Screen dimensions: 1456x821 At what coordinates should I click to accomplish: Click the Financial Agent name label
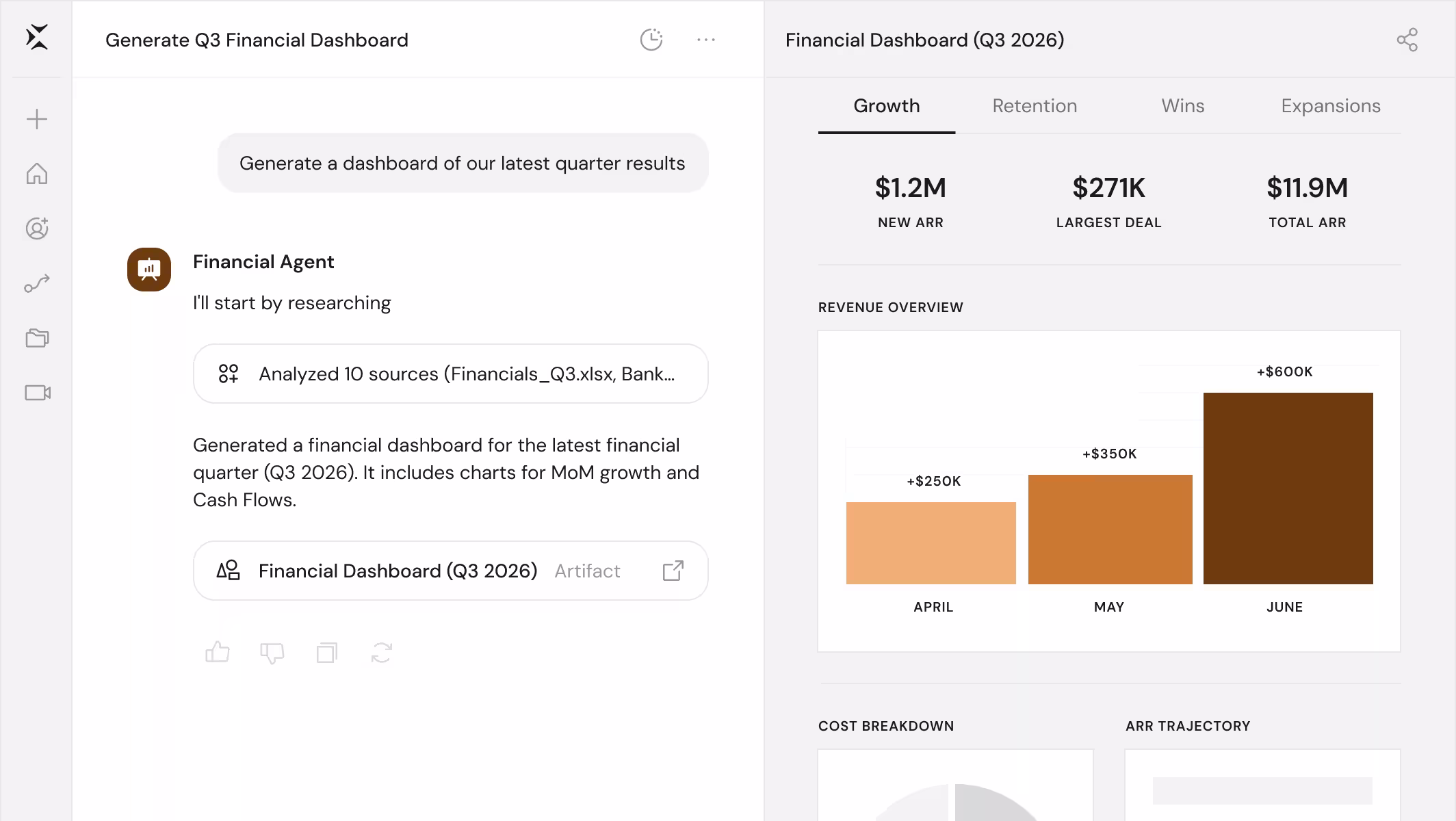(x=263, y=261)
